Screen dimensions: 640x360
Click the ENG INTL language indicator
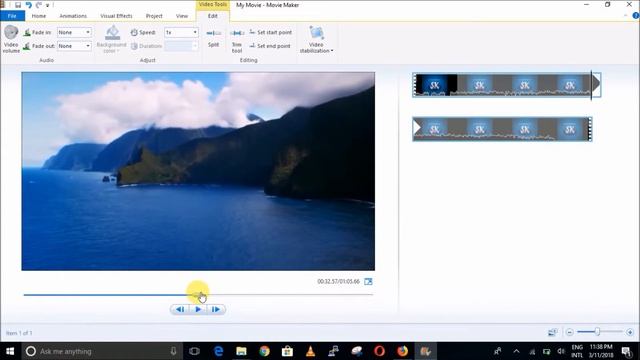[x=577, y=351]
